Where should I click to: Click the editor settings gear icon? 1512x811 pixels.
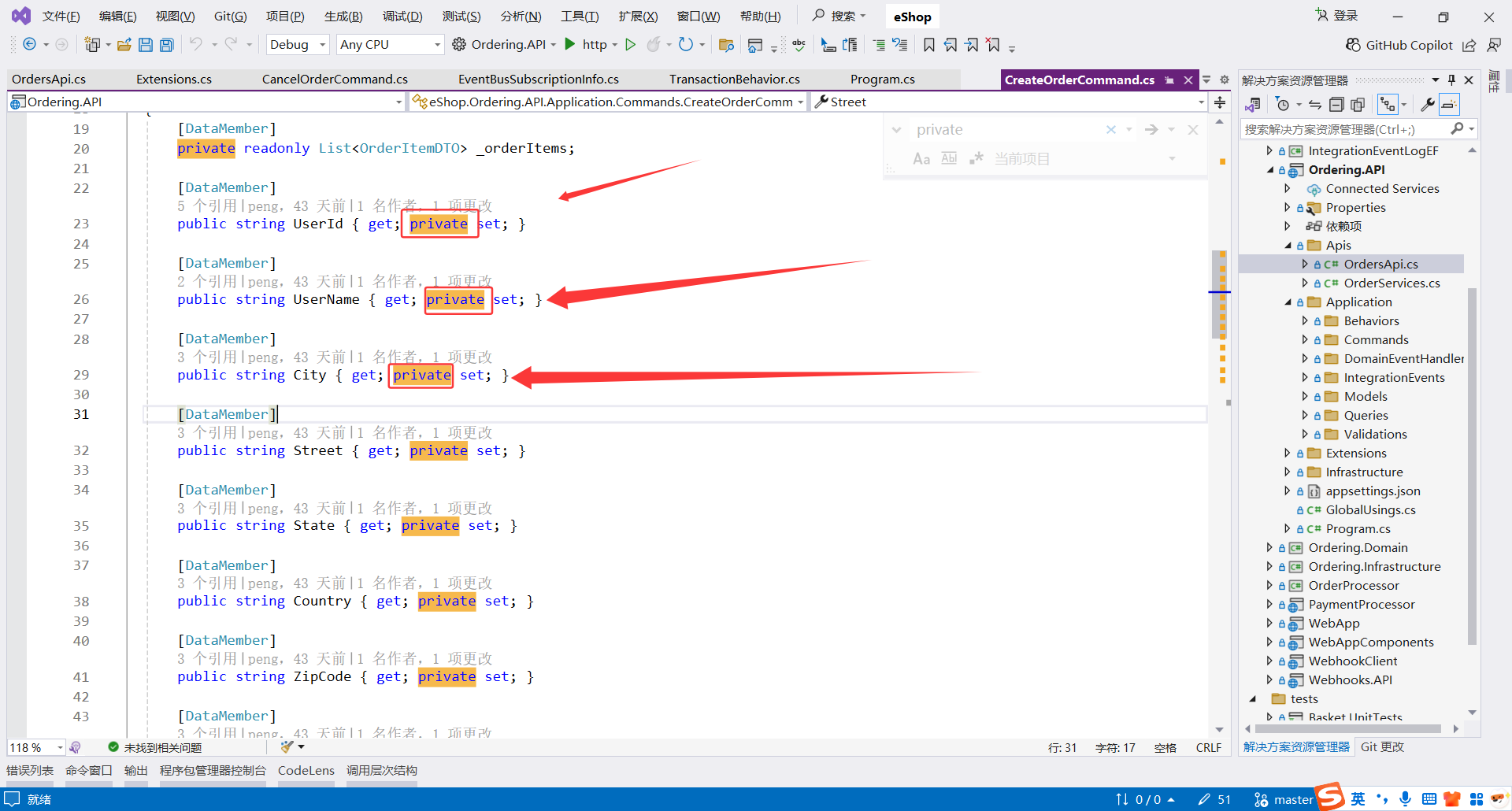tap(1225, 80)
